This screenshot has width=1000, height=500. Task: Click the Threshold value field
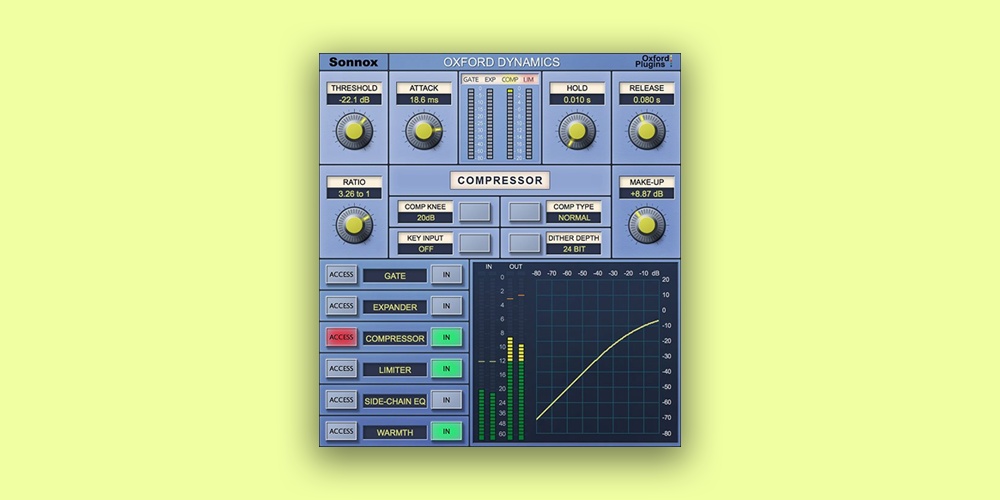pos(353,100)
